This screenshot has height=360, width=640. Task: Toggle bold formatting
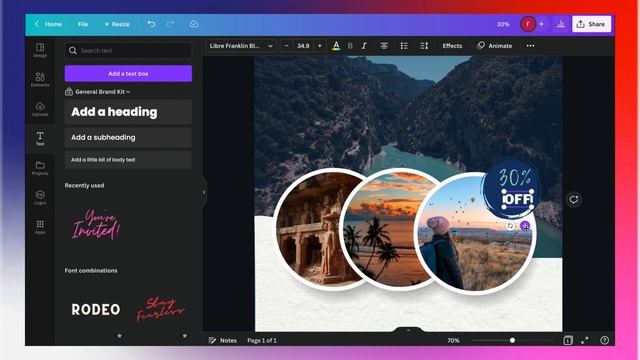[x=350, y=46]
